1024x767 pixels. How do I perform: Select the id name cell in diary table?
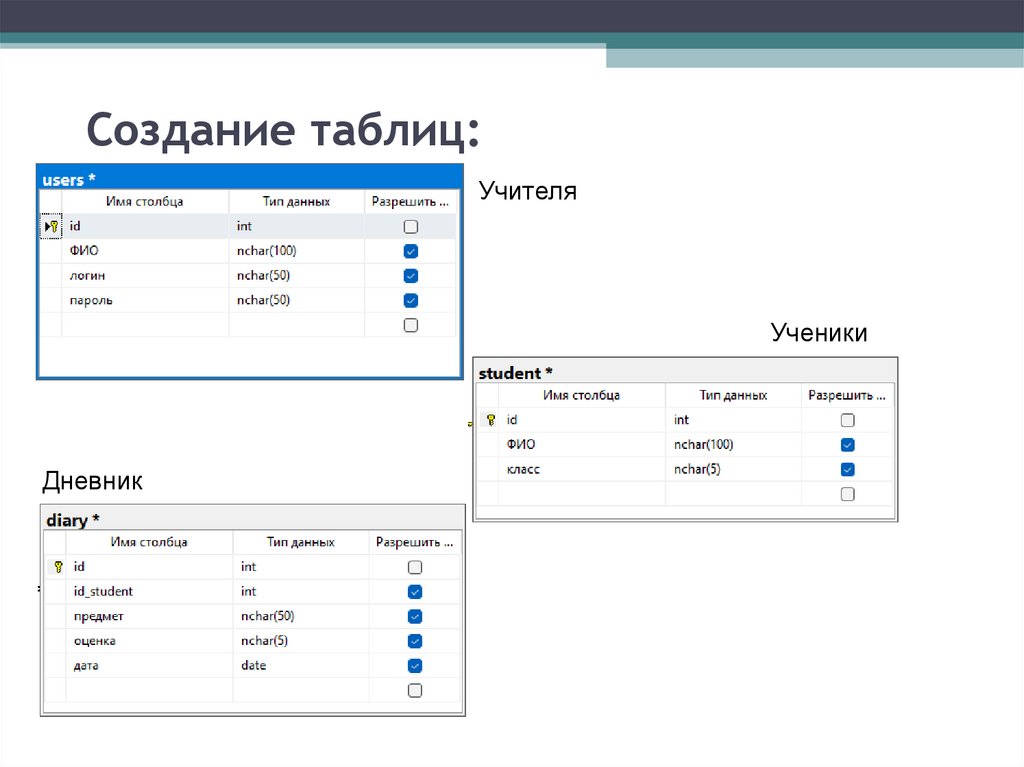tap(149, 567)
